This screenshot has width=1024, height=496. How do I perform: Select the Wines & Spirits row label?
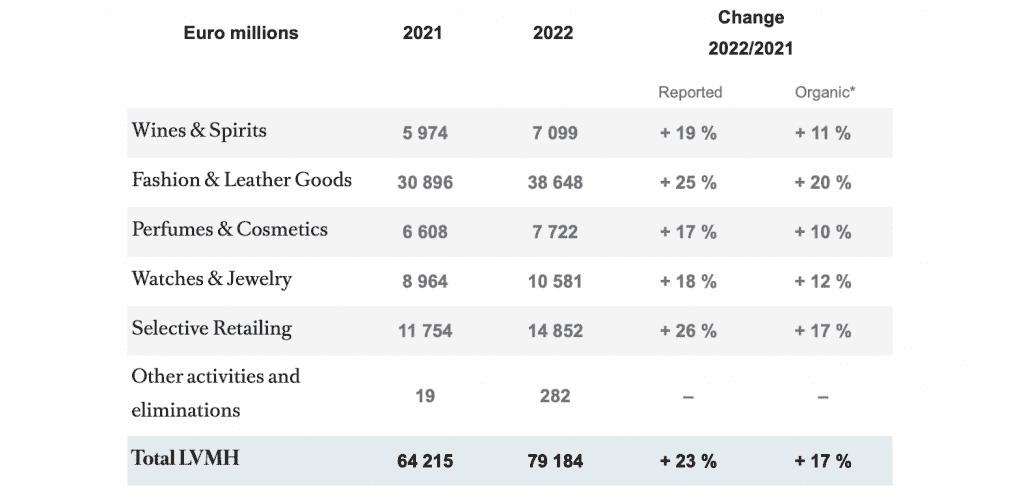(x=199, y=131)
